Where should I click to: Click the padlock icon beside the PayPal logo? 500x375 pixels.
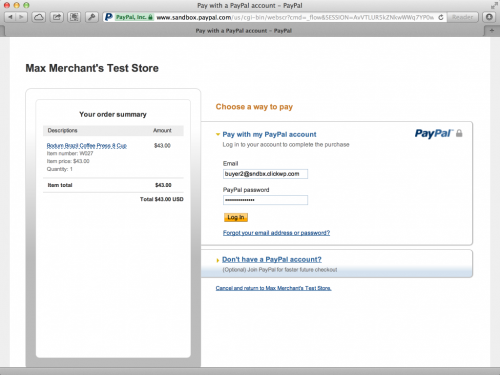pos(459,133)
